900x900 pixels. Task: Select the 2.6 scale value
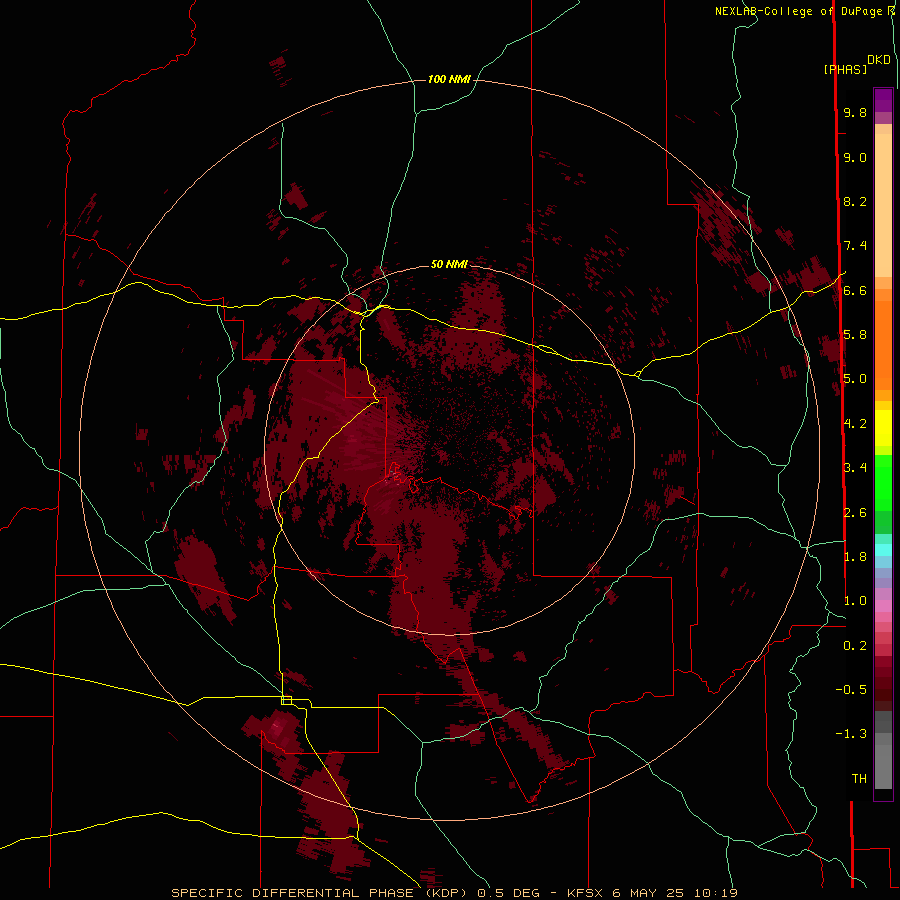855,513
